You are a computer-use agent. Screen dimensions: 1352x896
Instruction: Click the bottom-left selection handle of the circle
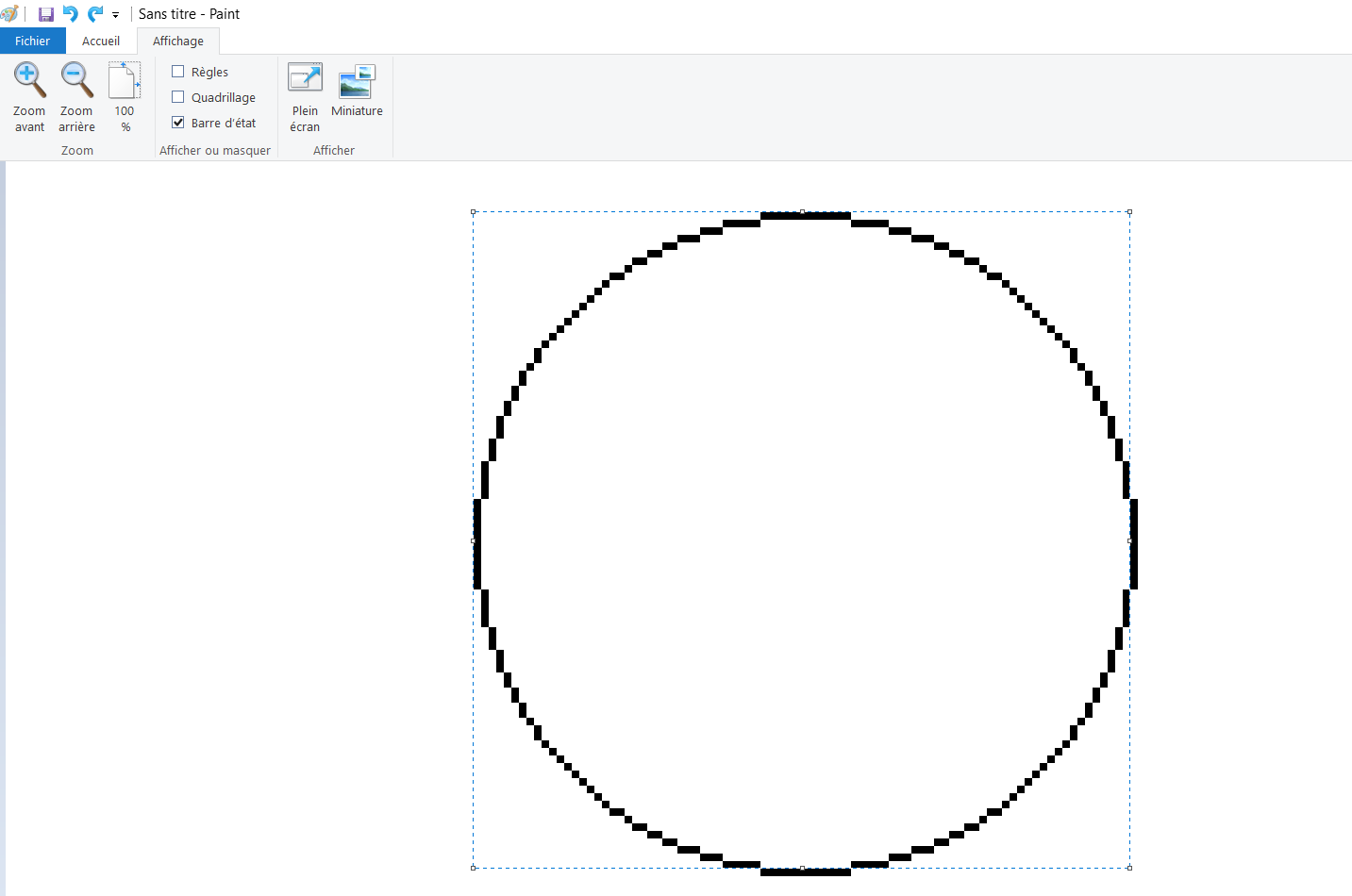pyautogui.click(x=474, y=868)
